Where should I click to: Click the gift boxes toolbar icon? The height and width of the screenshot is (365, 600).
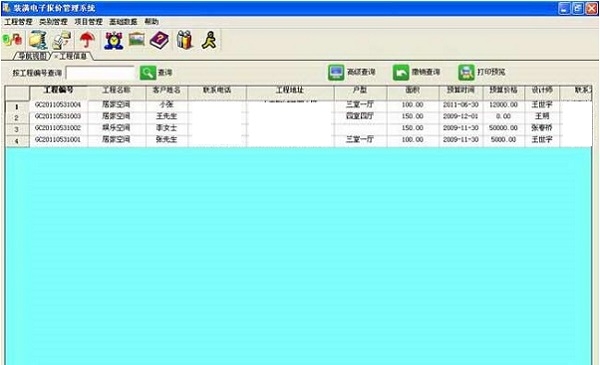pyautogui.click(x=185, y=40)
